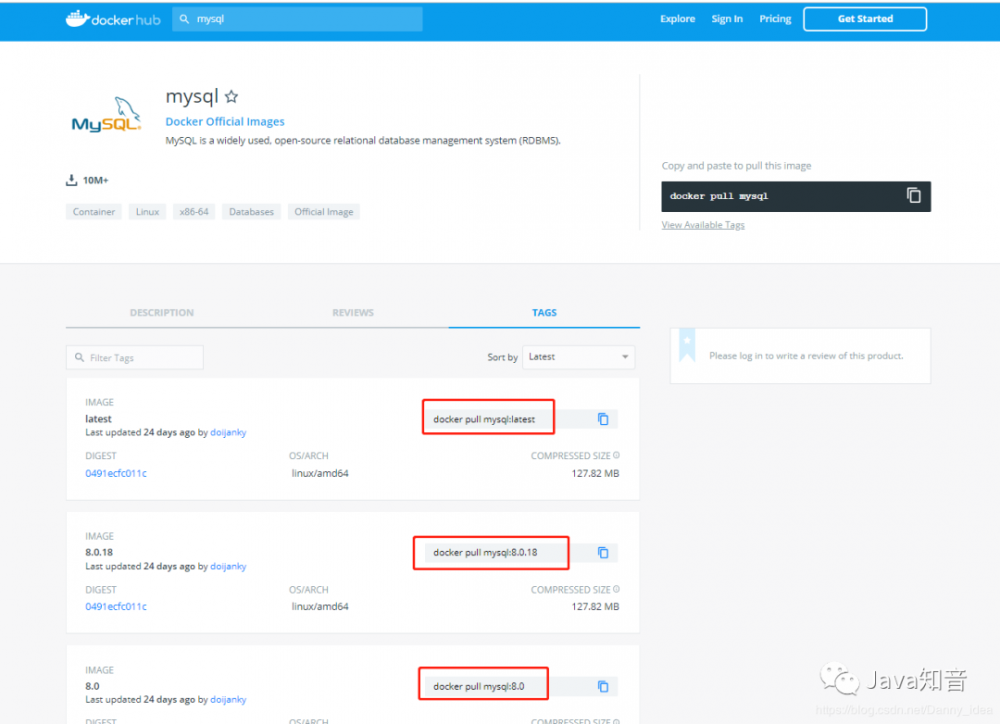Click inside the Filter Tags field
This screenshot has height=724, width=1000.
(134, 357)
